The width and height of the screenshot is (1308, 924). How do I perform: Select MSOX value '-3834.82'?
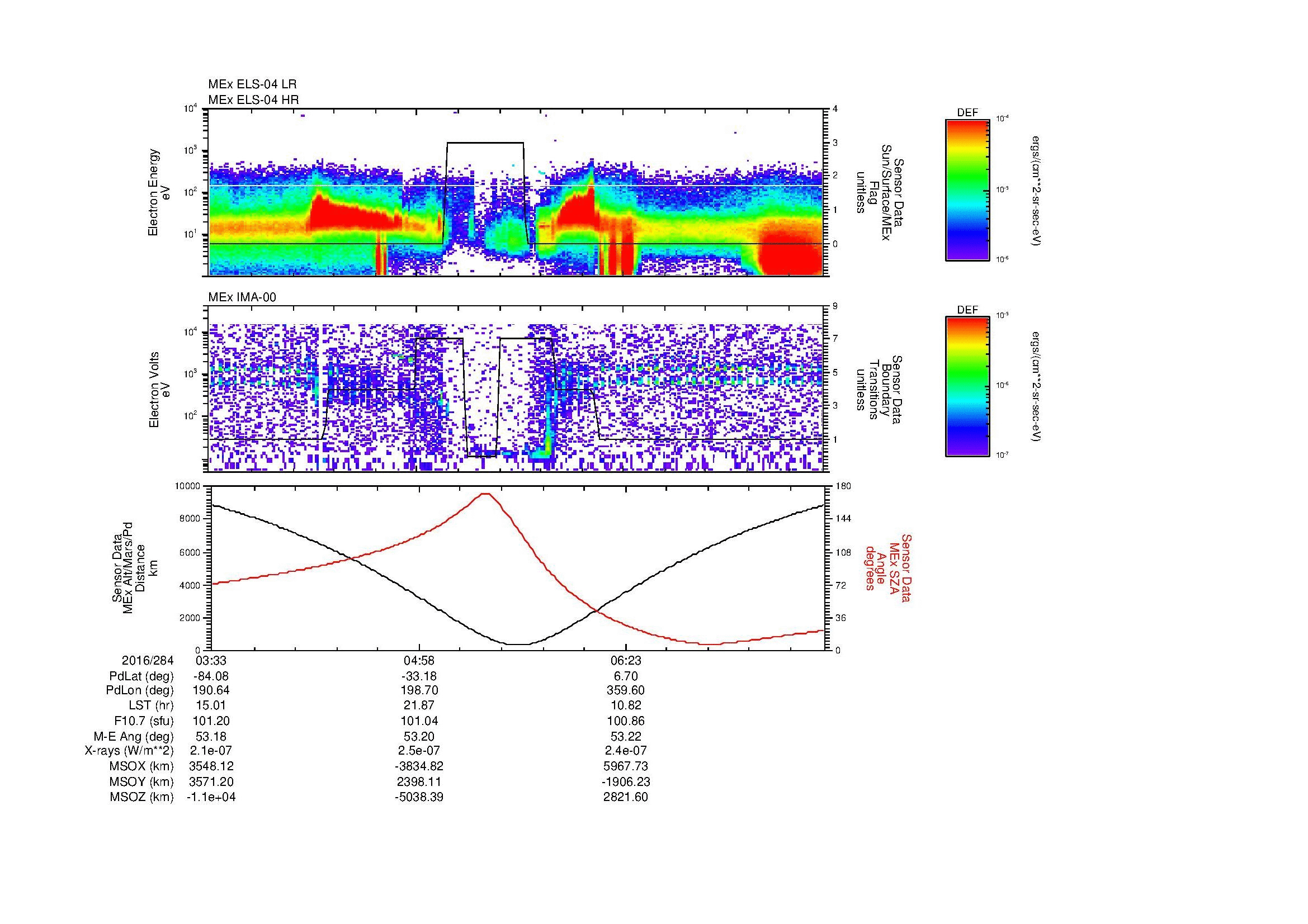point(419,766)
